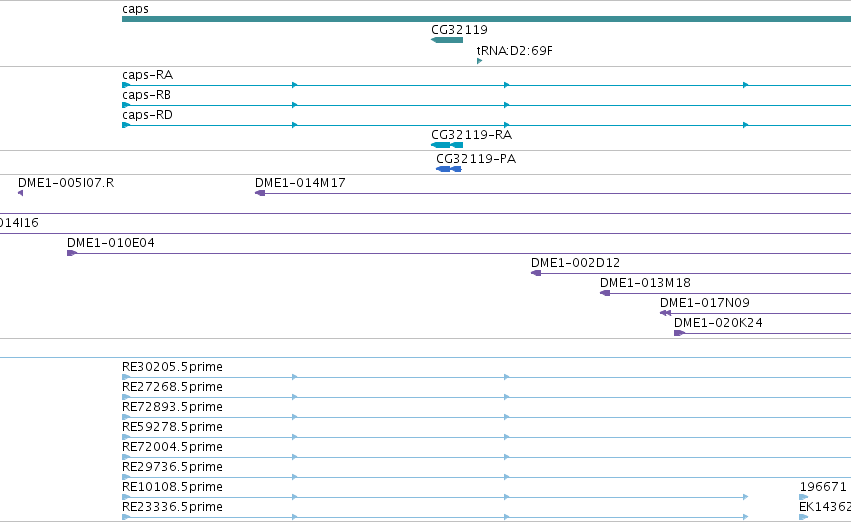This screenshot has height=522, width=851.
Task: Click the RE23336.5prime EST label
Action: [x=172, y=507]
